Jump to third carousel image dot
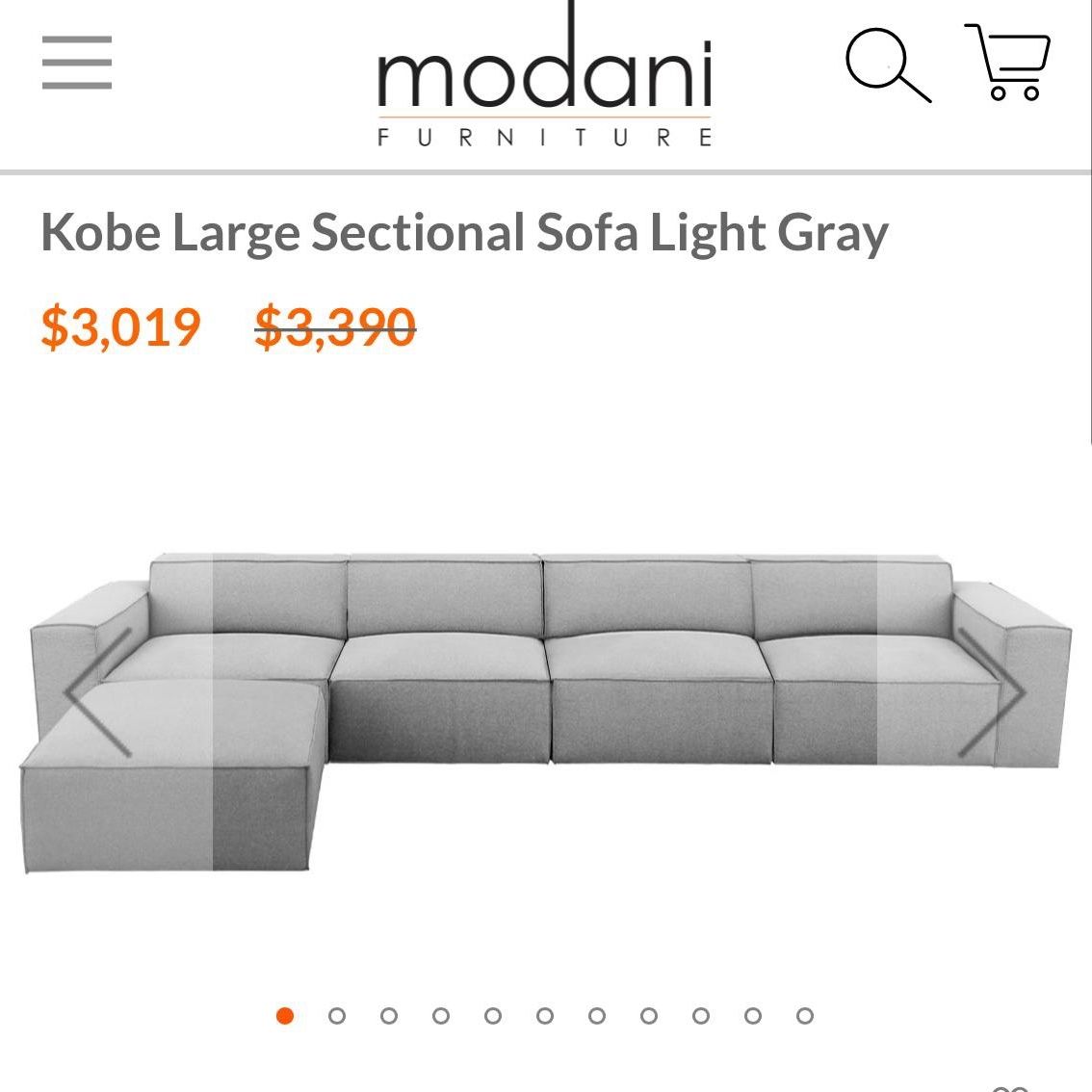The image size is (1092, 1092). pyautogui.click(x=389, y=1016)
